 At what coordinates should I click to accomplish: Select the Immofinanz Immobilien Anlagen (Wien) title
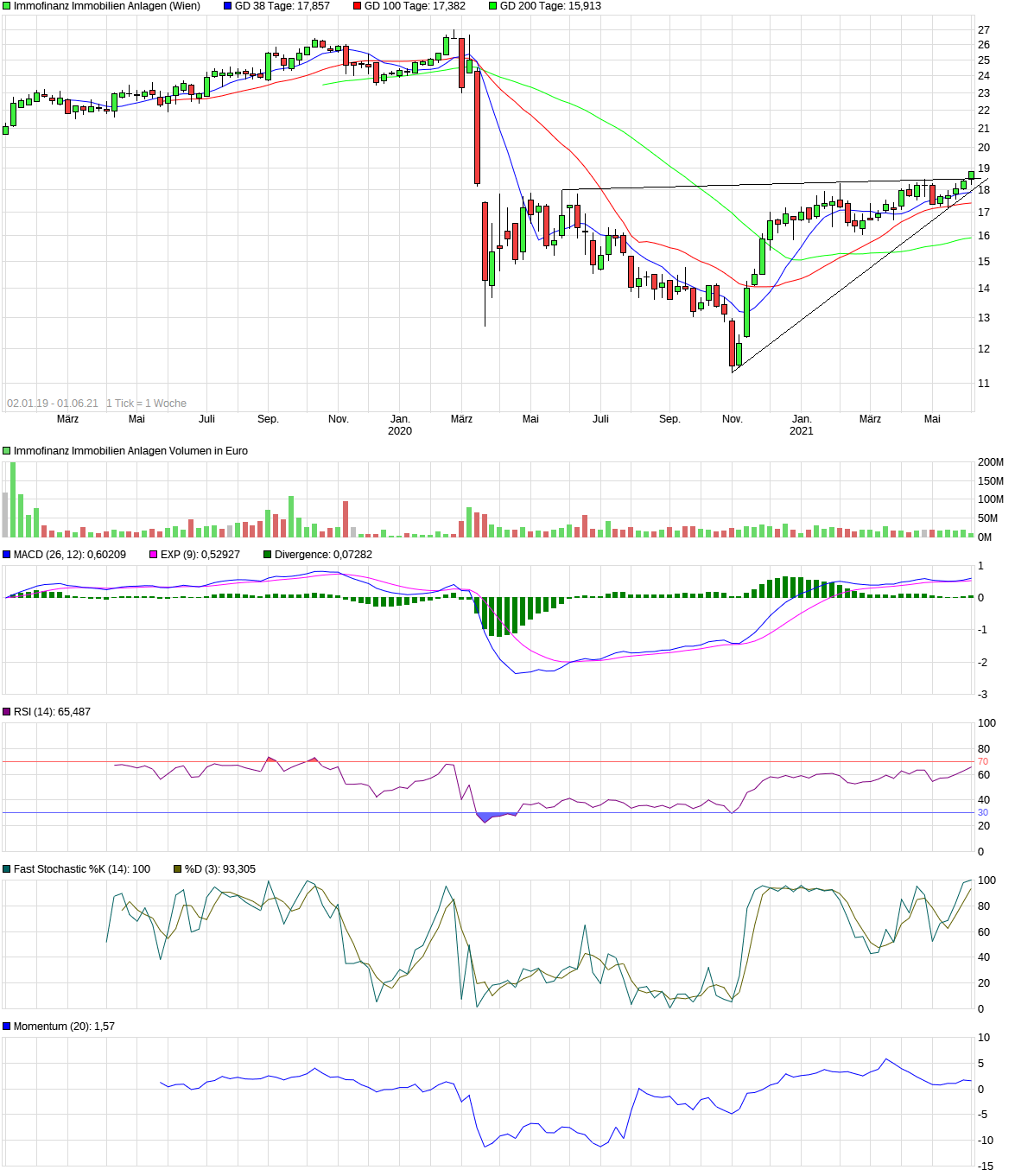tap(107, 6)
